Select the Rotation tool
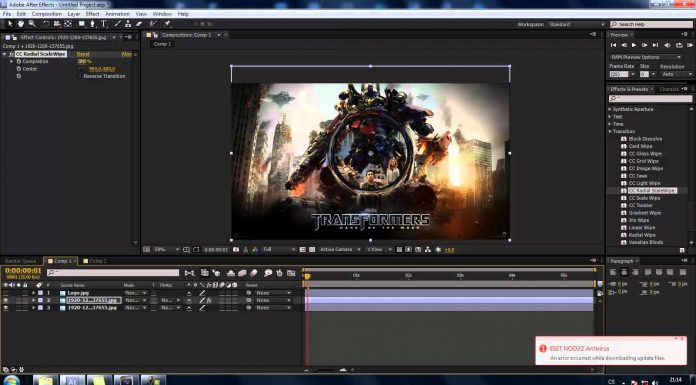This screenshot has height=385, width=696. [x=46, y=24]
